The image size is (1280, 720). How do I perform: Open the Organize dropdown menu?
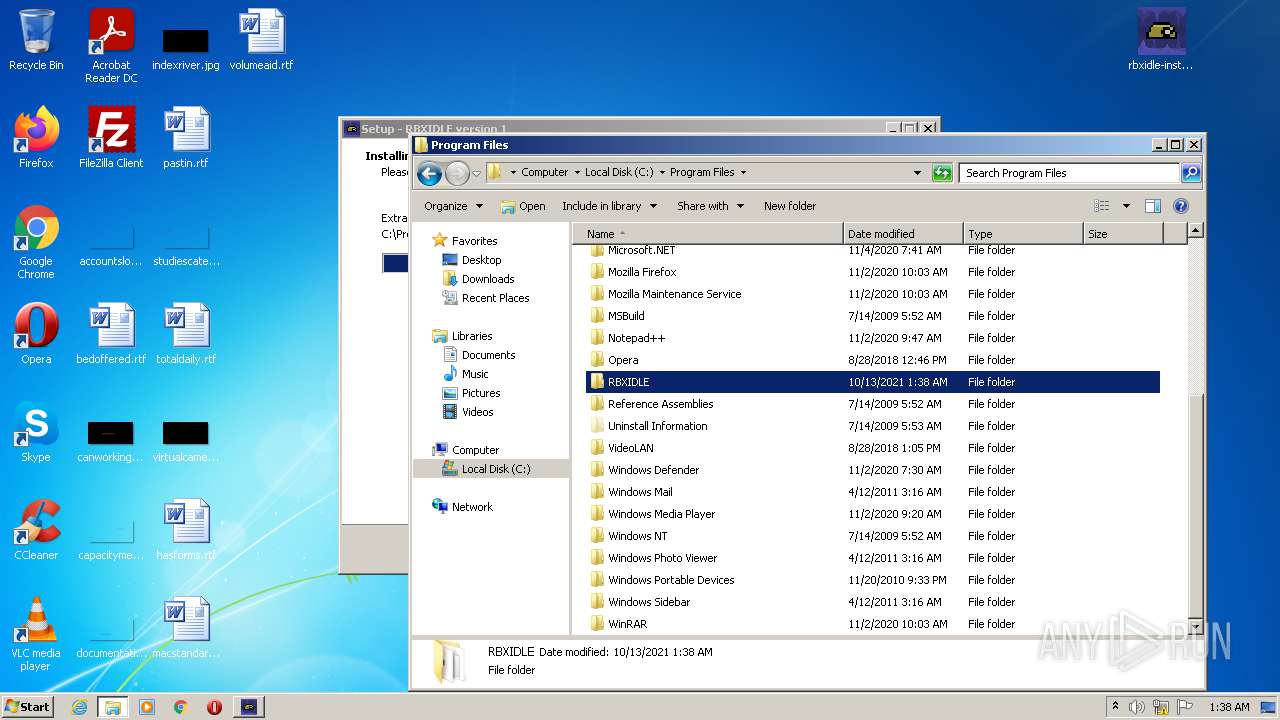pyautogui.click(x=453, y=206)
